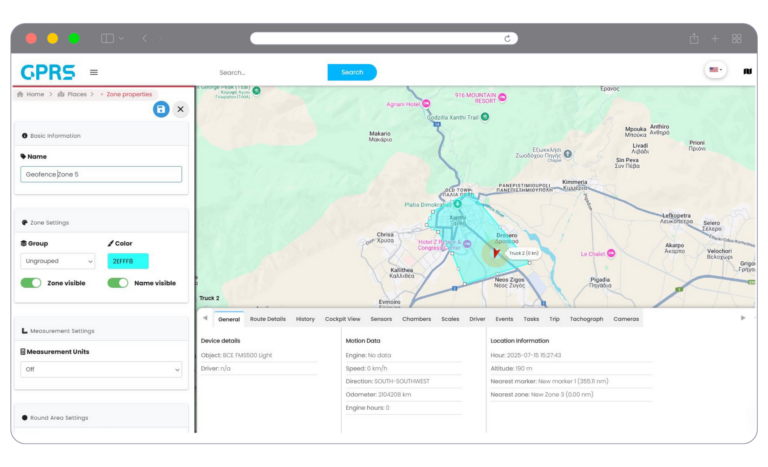Screen dimensions: 768x467
Task: Click the Le Chalet map pin
Action: coord(611,253)
